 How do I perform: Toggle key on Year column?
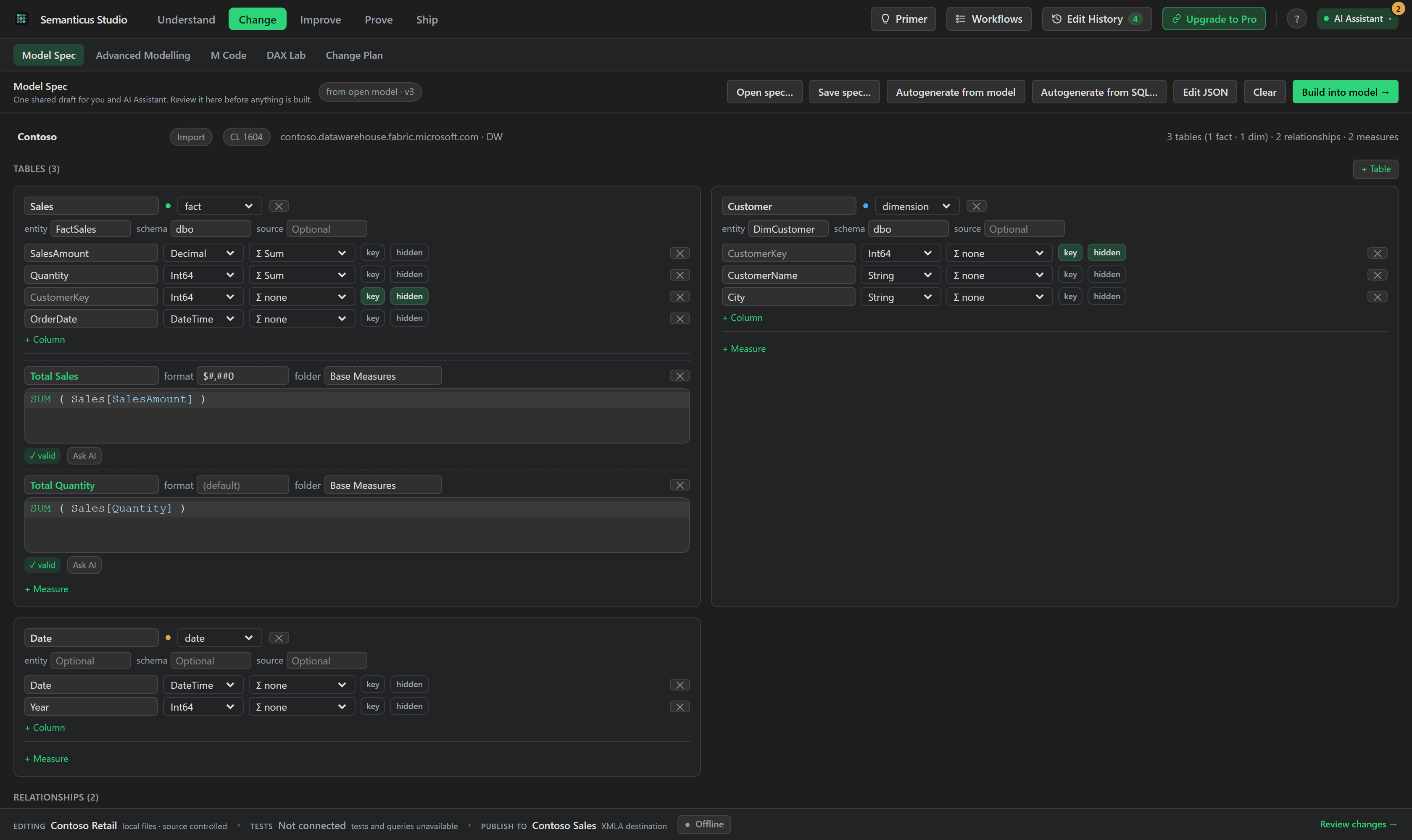pos(373,706)
